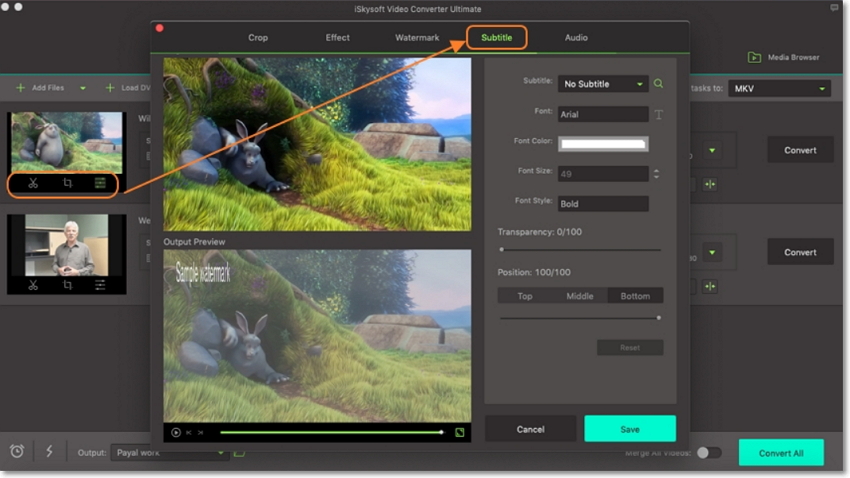Expand the MKV output format dropdown
850x478 pixels.
[779, 89]
